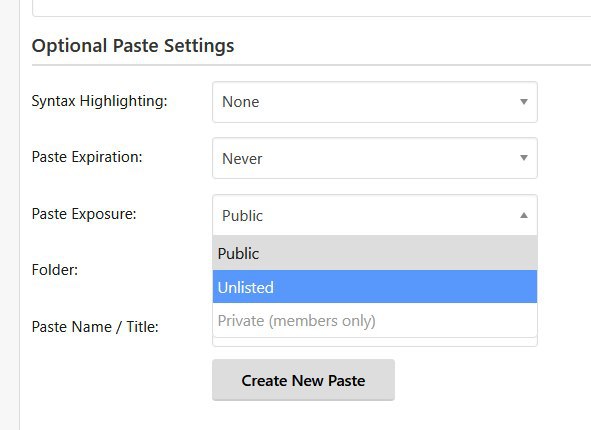Click the Syntax Highlighting label
Screen dimensions: 591x430
point(100,101)
